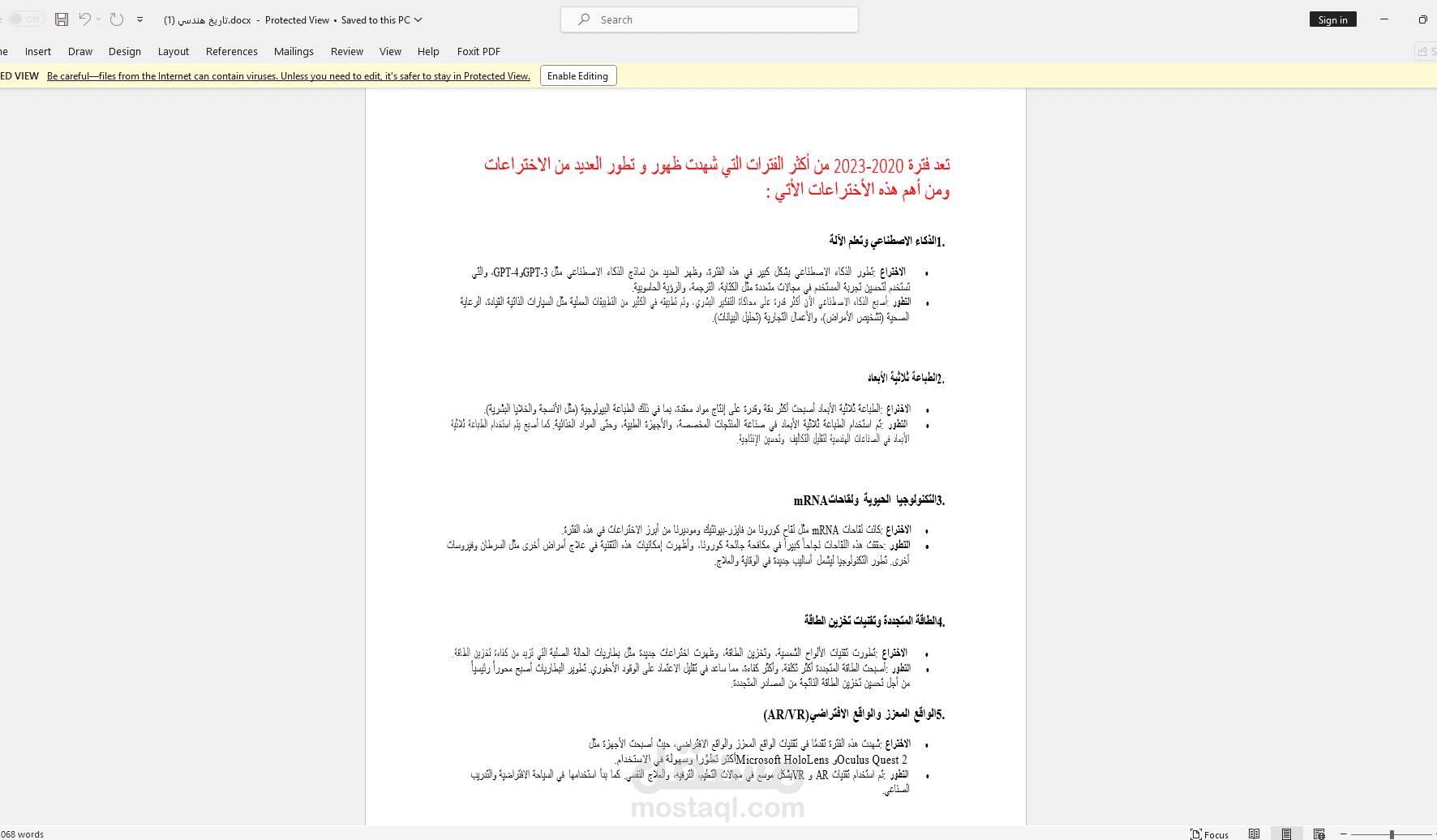Screen dimensions: 1437x840
Task: Open the Draw tab
Action: point(80,51)
